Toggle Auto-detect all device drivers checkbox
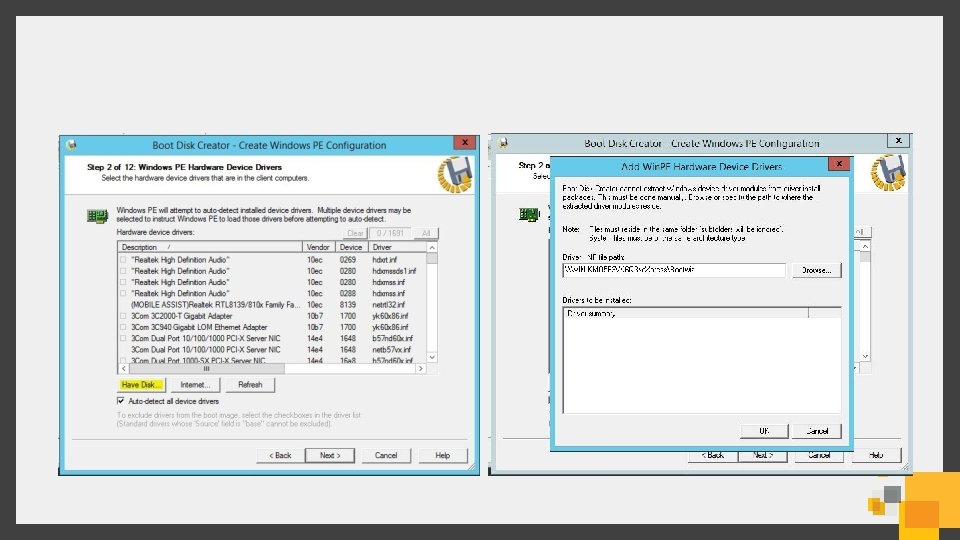The width and height of the screenshot is (960, 540). point(121,401)
